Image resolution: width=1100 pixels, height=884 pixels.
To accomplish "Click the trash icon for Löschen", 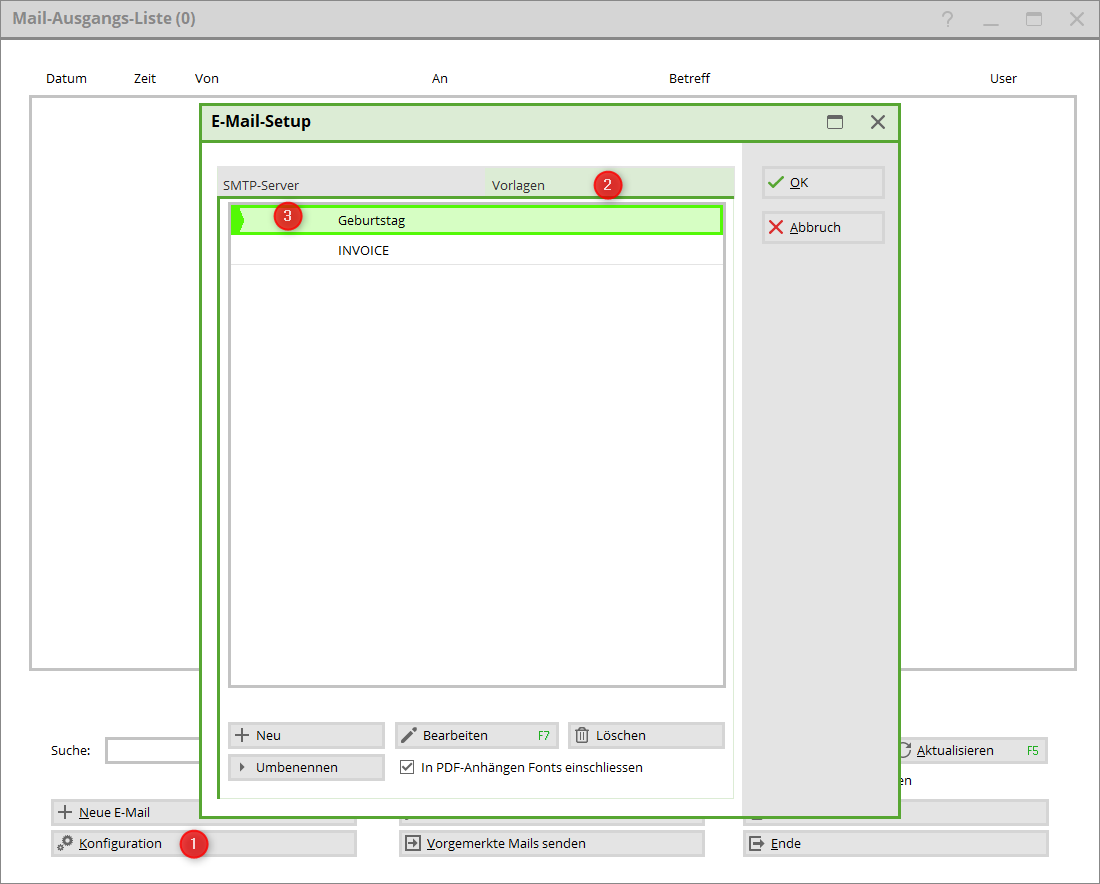I will point(582,736).
